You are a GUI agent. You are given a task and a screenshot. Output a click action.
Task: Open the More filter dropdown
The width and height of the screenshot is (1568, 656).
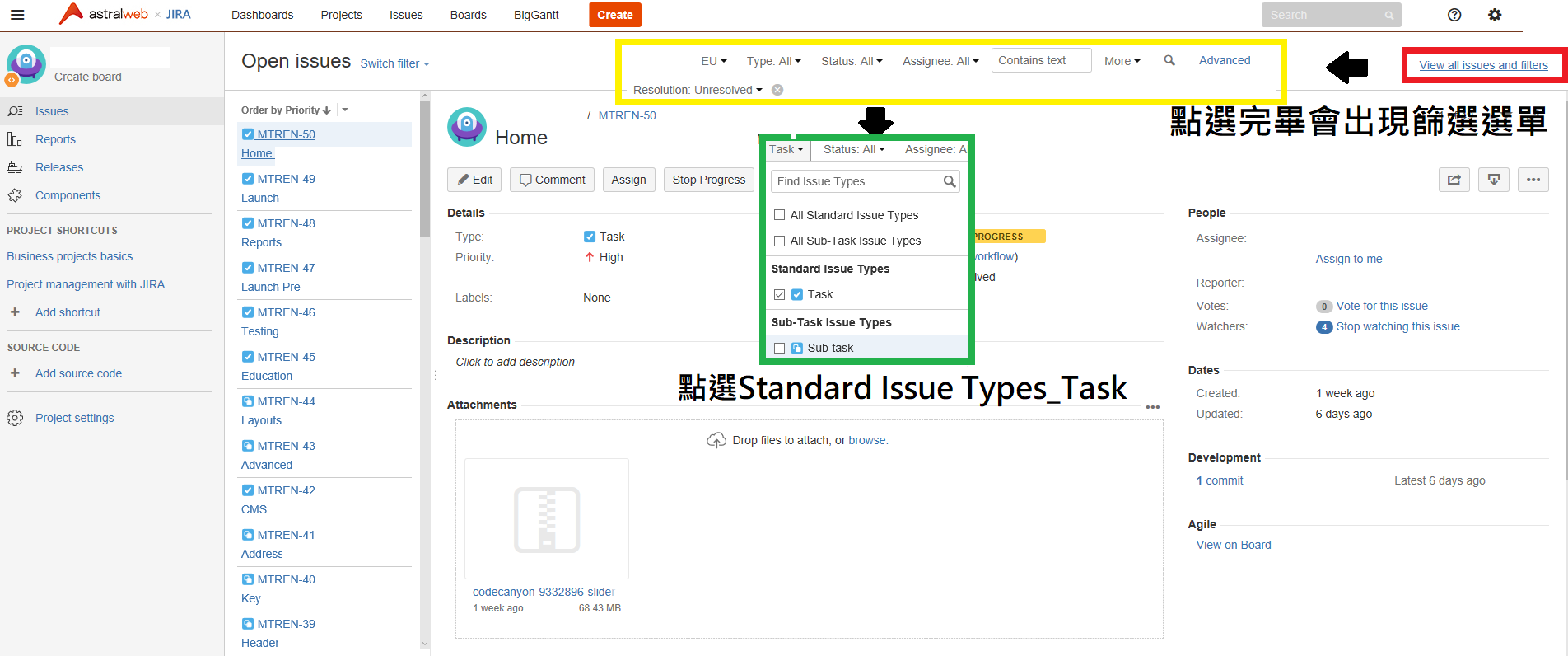click(x=1122, y=61)
